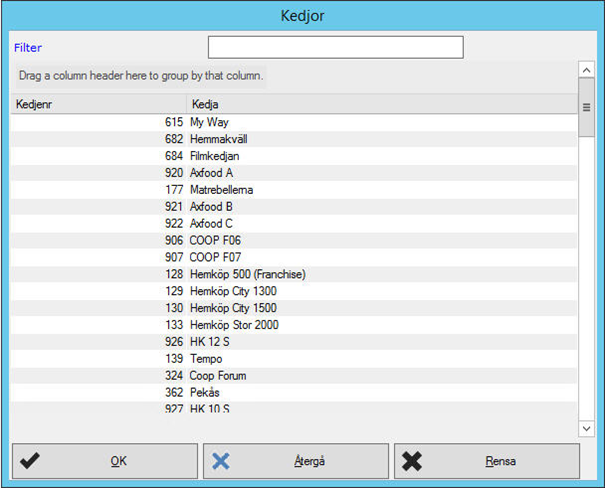Screen dimensions: 605x488
Task: Select the Hemköp City 1500 row
Action: tap(294, 308)
